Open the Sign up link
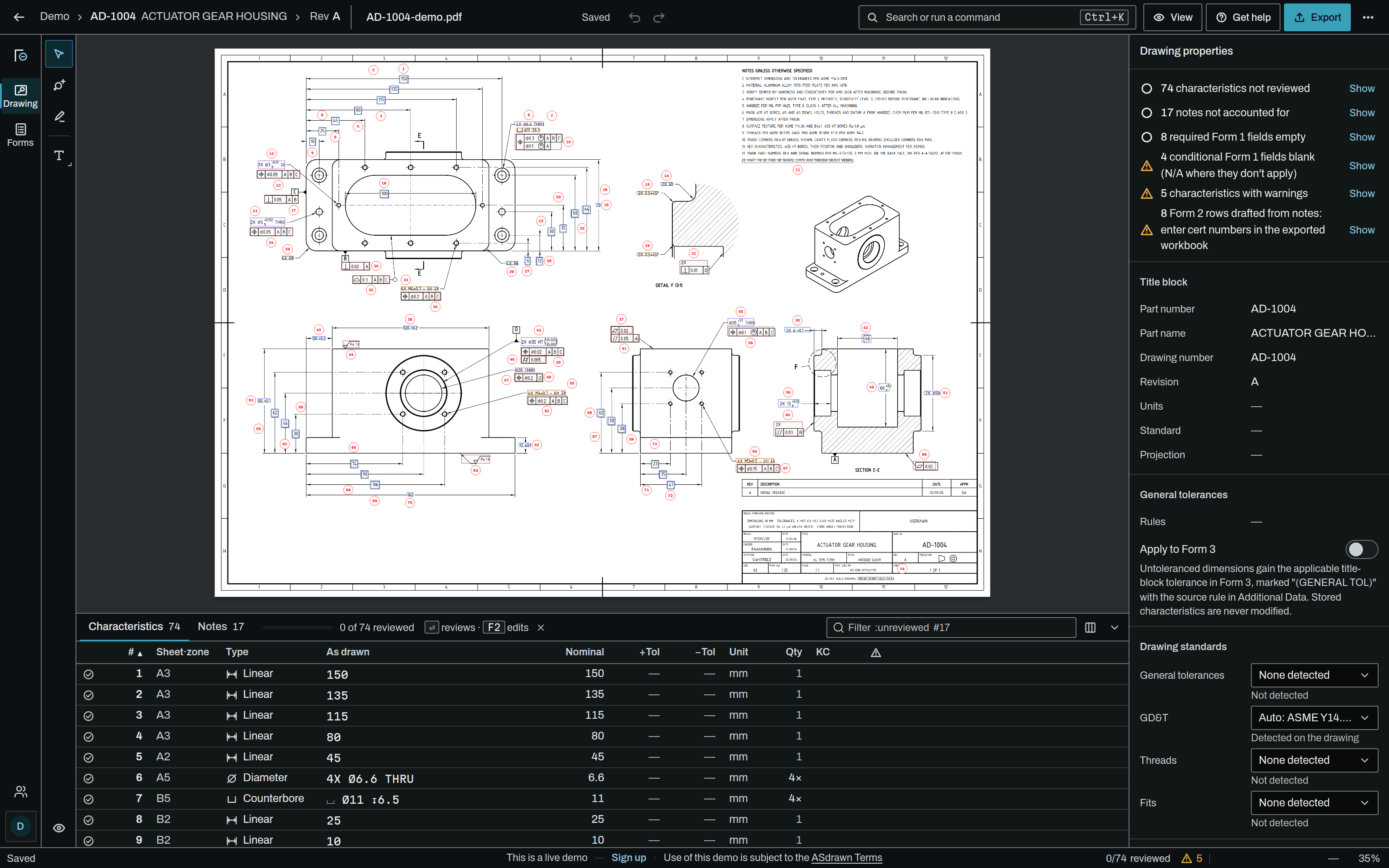The width and height of the screenshot is (1389, 868). click(629, 858)
